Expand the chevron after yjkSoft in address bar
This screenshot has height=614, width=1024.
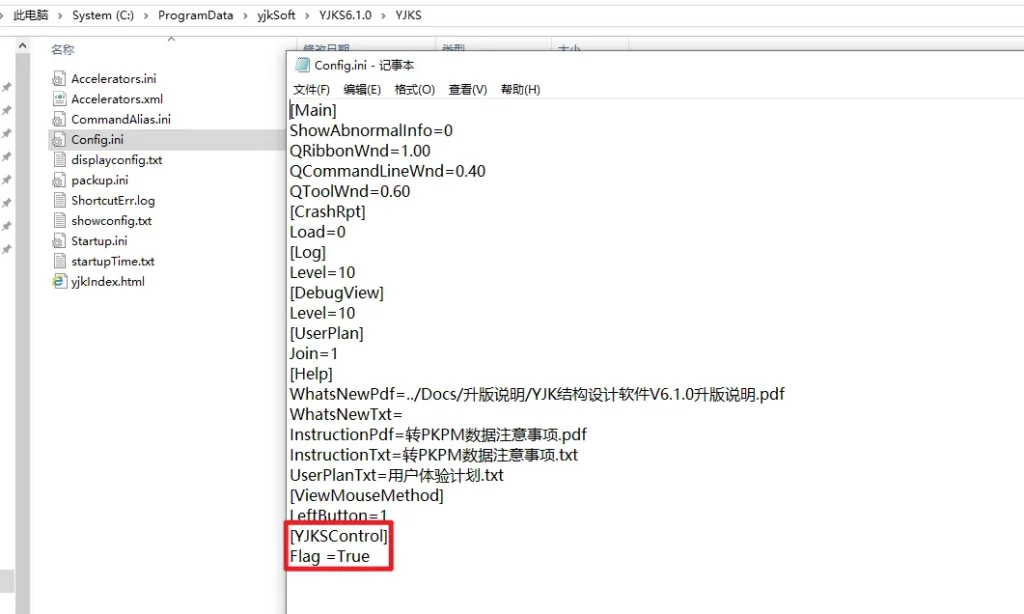(306, 15)
